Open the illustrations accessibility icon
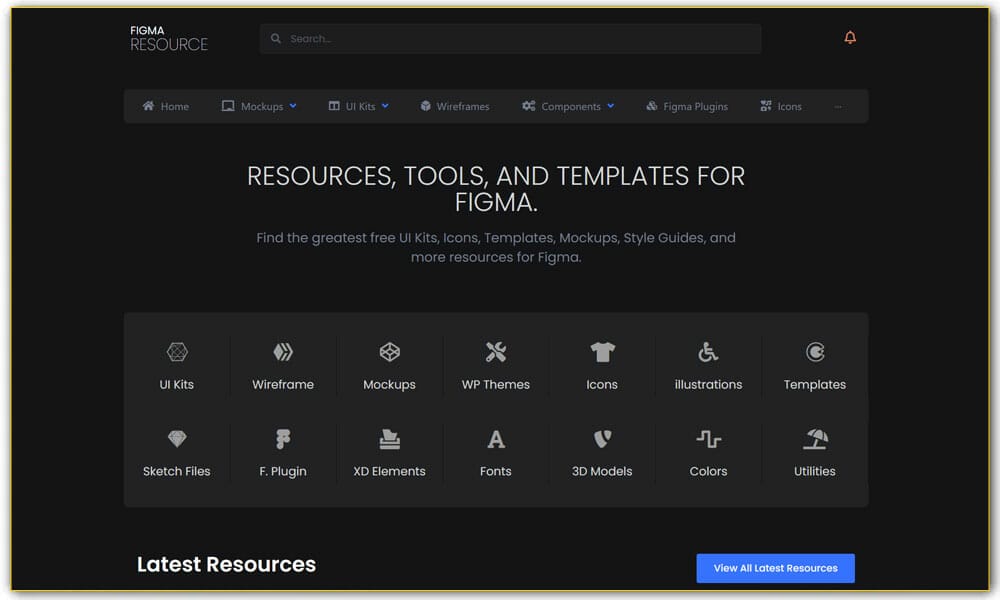 pos(708,352)
